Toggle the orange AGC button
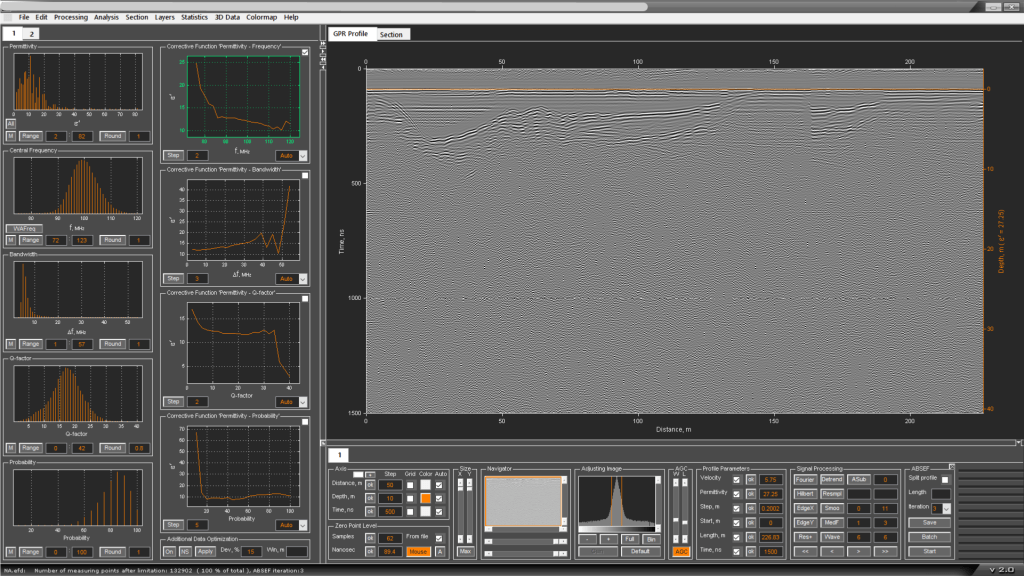 click(681, 551)
